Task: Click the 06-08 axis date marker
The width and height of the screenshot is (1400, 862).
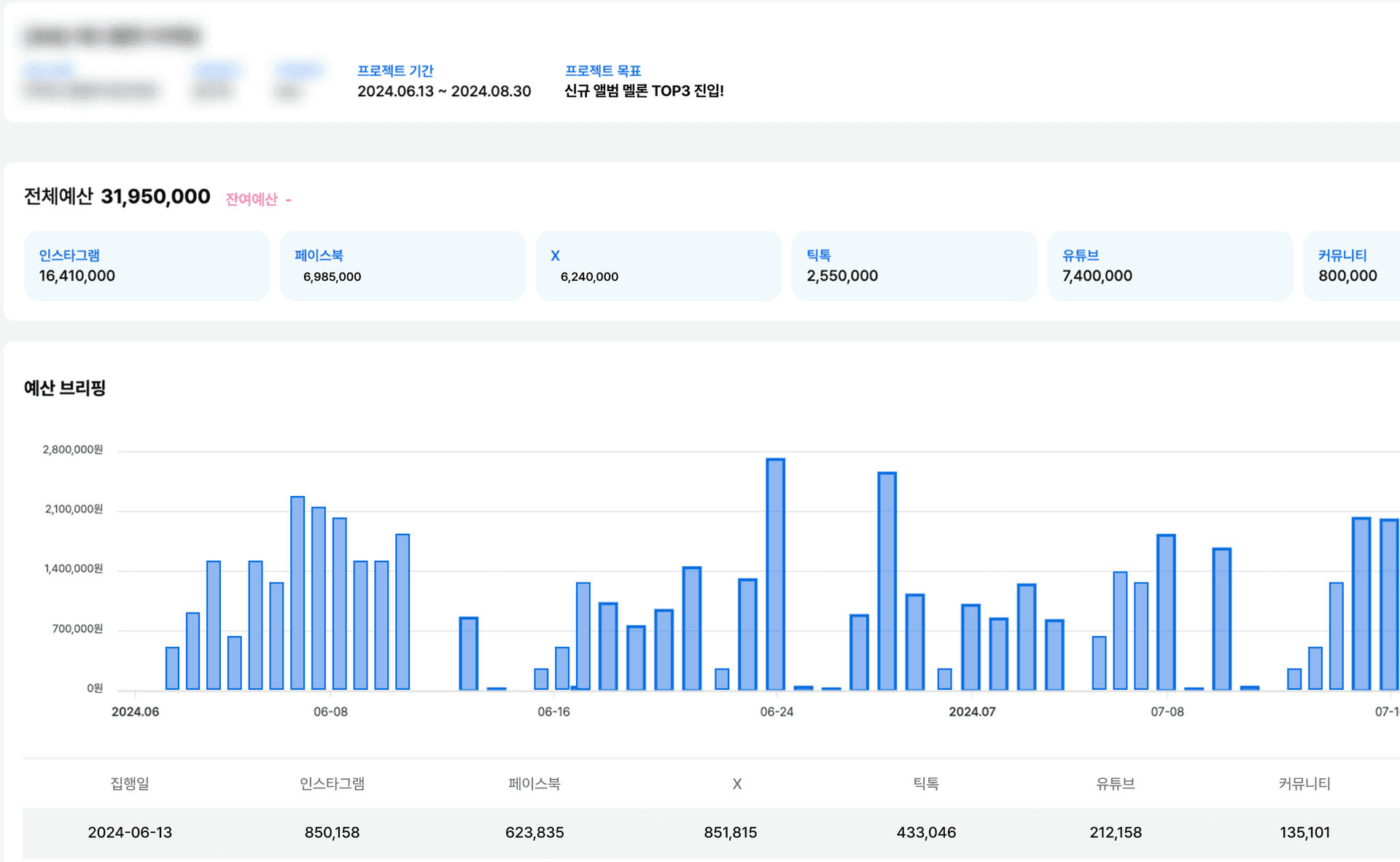Action: click(330, 711)
